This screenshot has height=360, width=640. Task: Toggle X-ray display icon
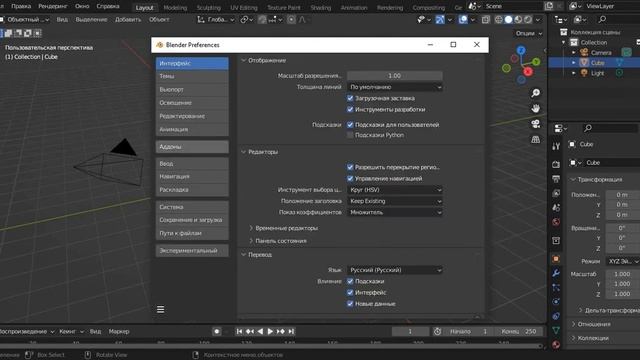(x=485, y=20)
